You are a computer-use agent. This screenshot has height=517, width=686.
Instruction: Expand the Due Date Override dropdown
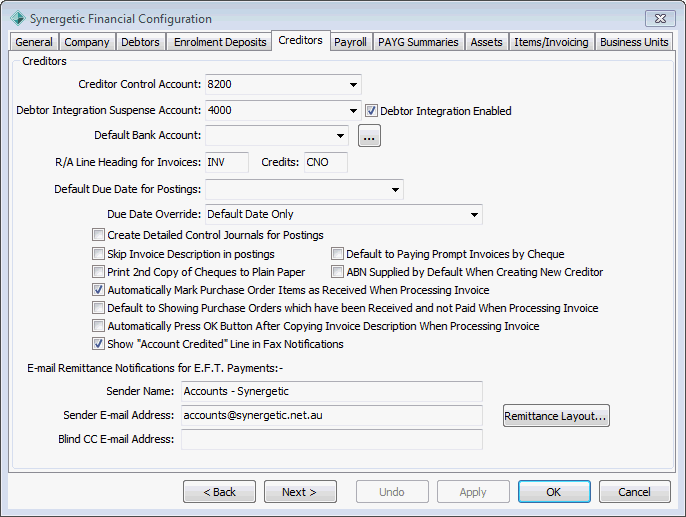474,214
